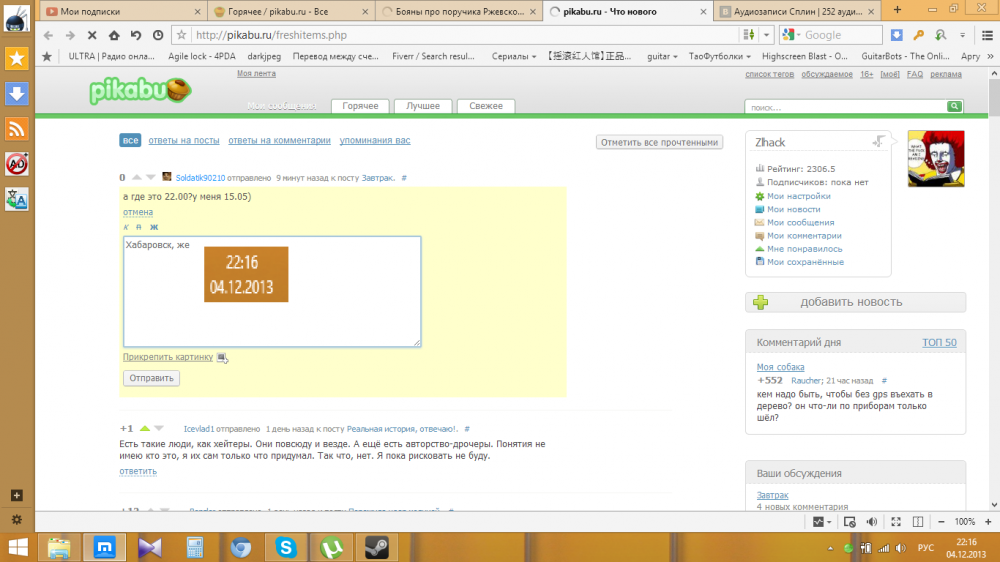Open the Favorites star in Maxthon sidebar
The height and width of the screenshot is (562, 1000).
click(16, 58)
